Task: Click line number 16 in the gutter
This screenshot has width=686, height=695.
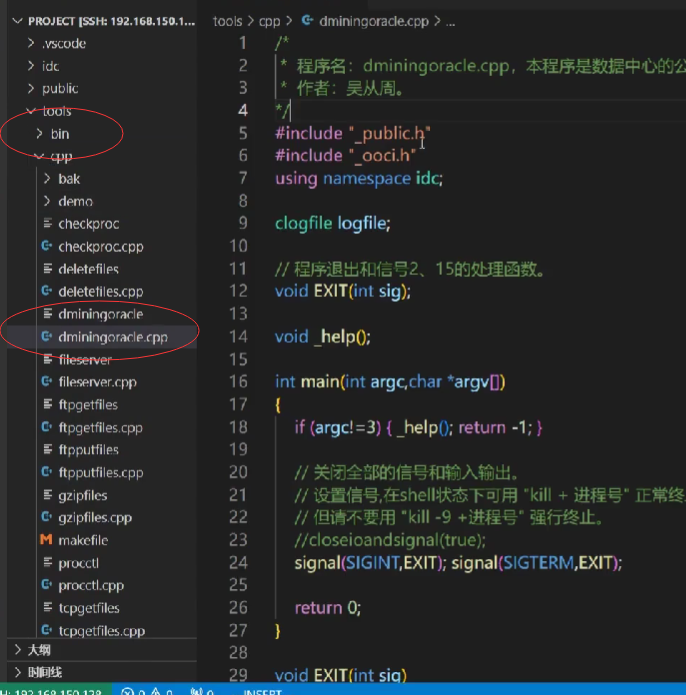Action: 238,382
